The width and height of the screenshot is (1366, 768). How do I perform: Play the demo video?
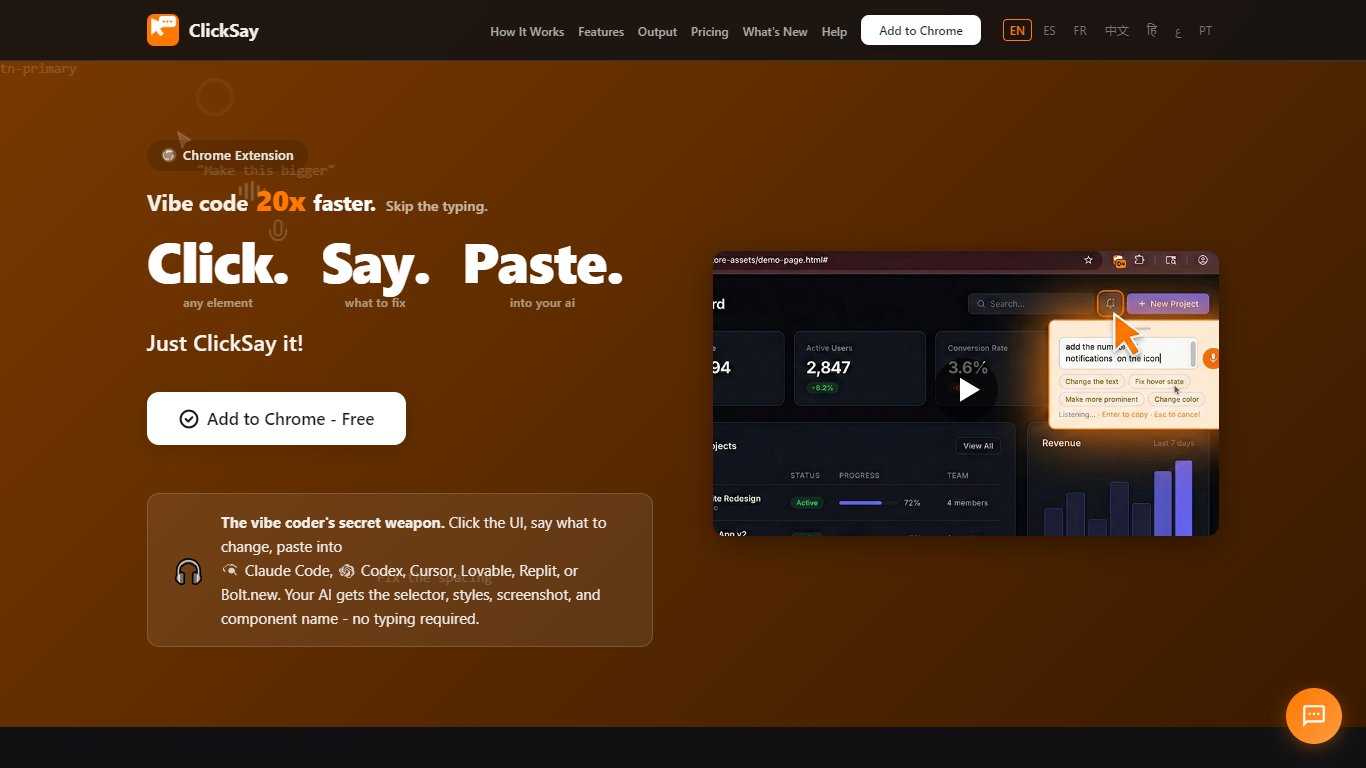tap(968, 391)
